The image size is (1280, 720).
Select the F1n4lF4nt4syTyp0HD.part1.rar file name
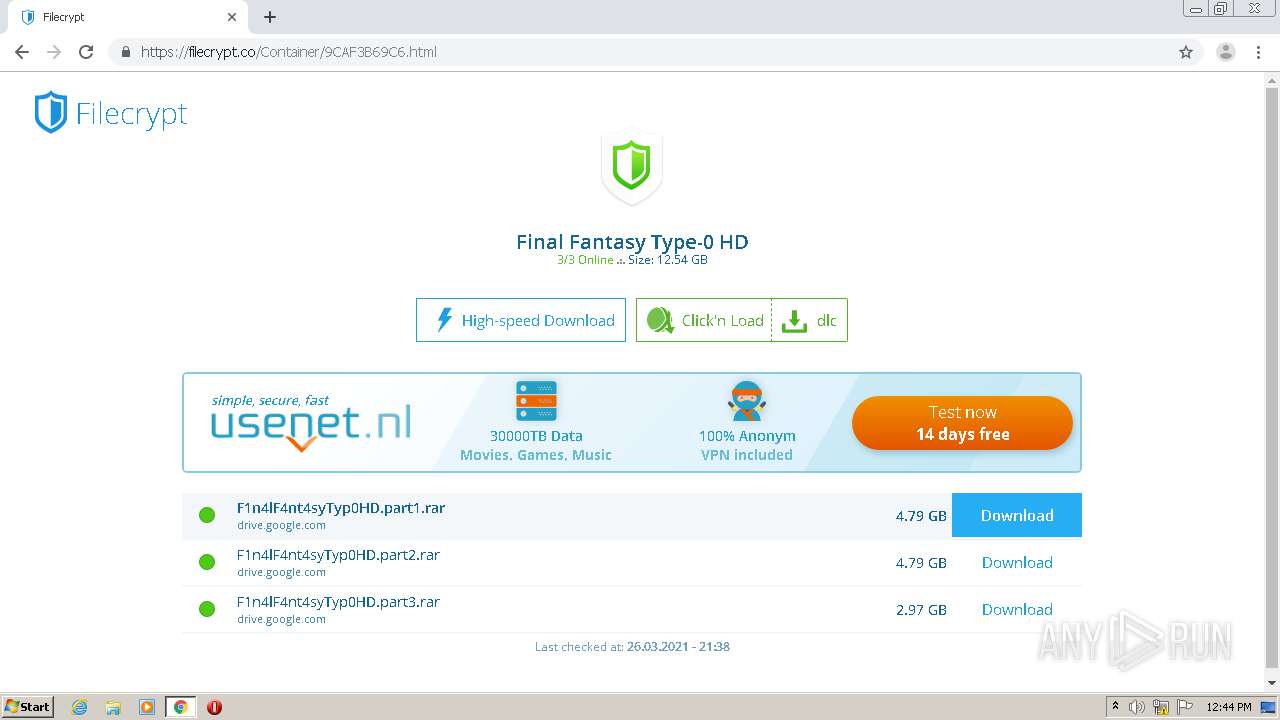341,508
